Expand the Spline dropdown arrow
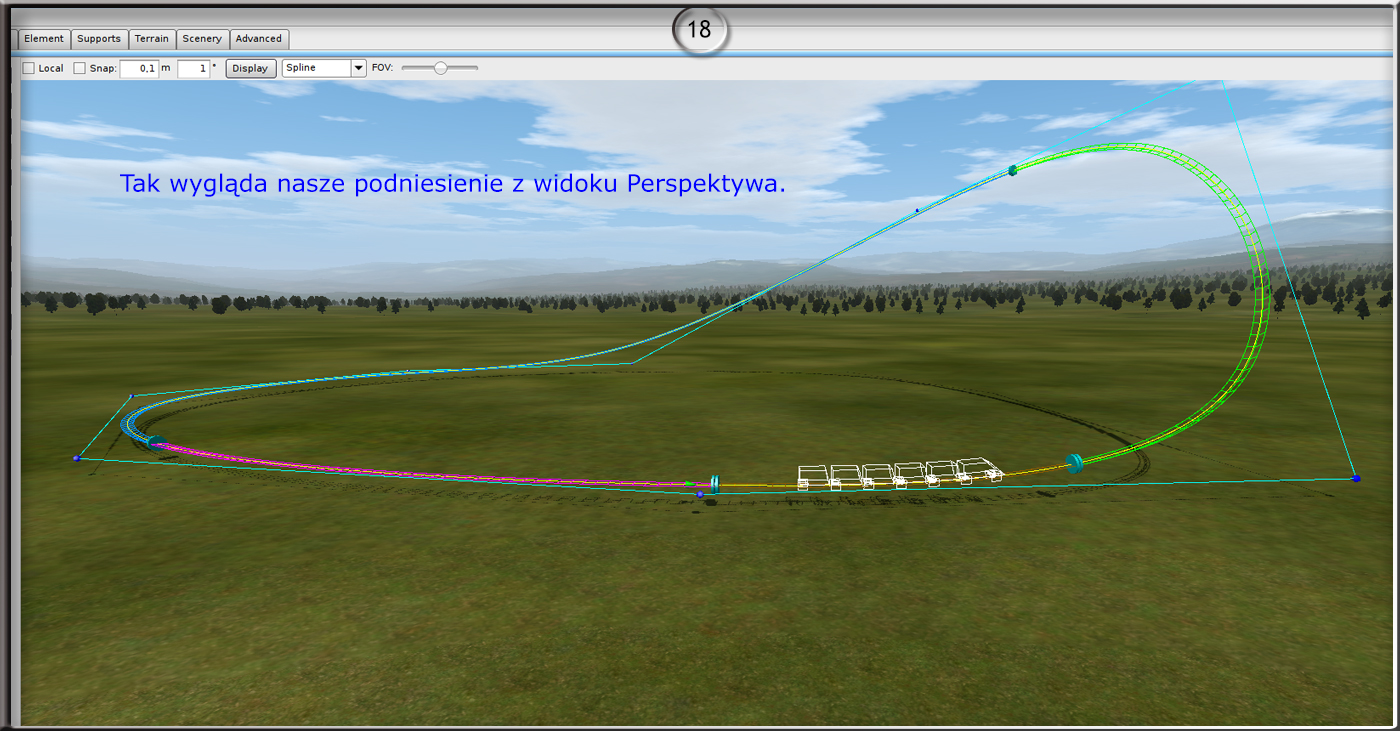 point(358,69)
